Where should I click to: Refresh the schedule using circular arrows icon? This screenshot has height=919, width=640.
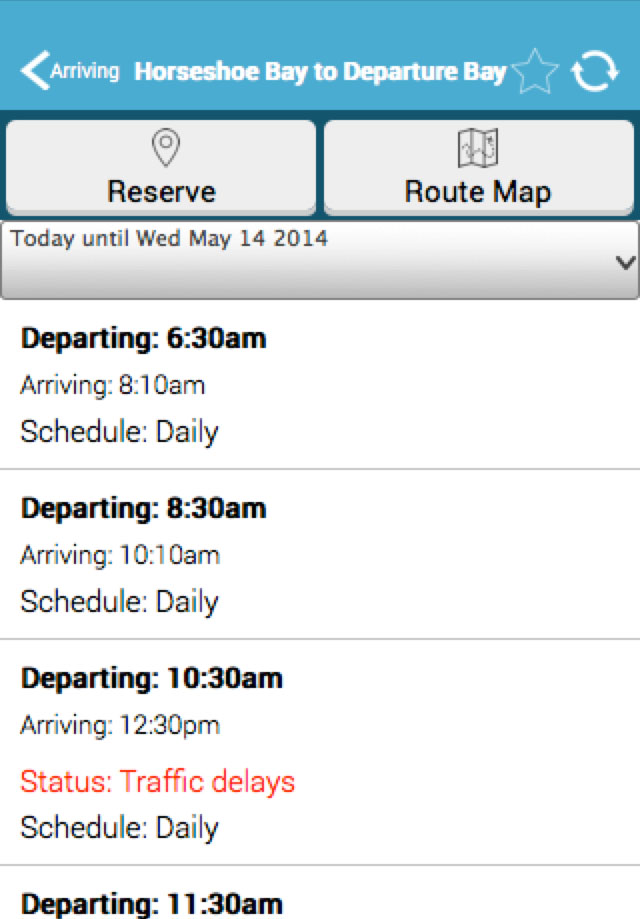[x=594, y=73]
